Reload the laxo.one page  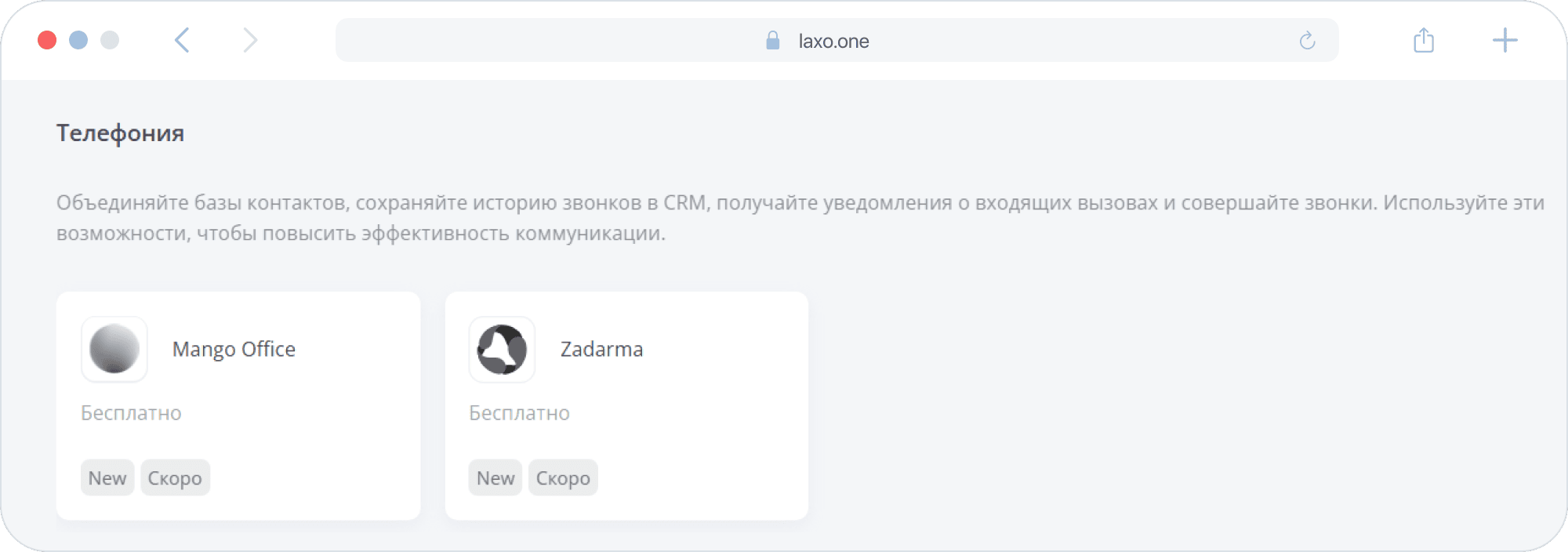(1307, 41)
